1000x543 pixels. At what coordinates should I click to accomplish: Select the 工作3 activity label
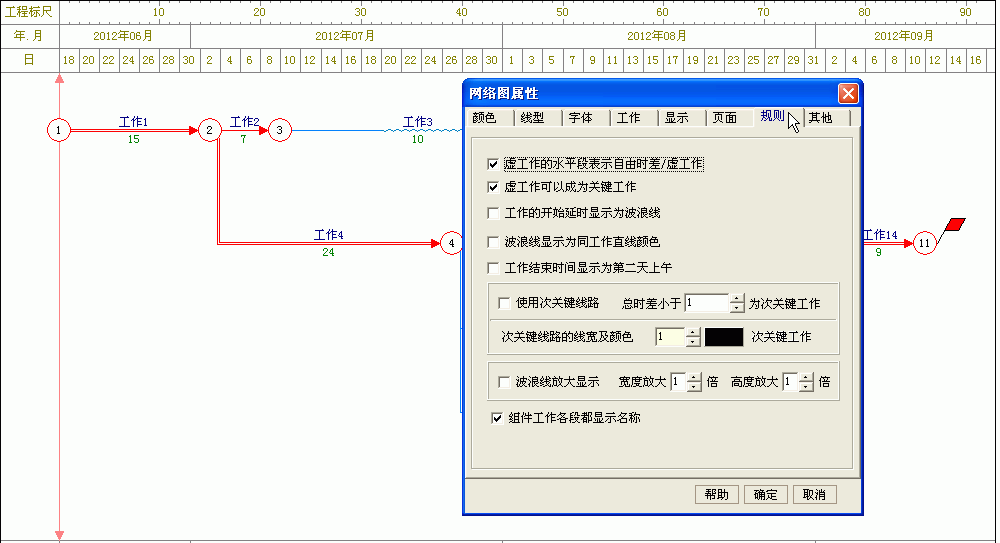[x=418, y=122]
